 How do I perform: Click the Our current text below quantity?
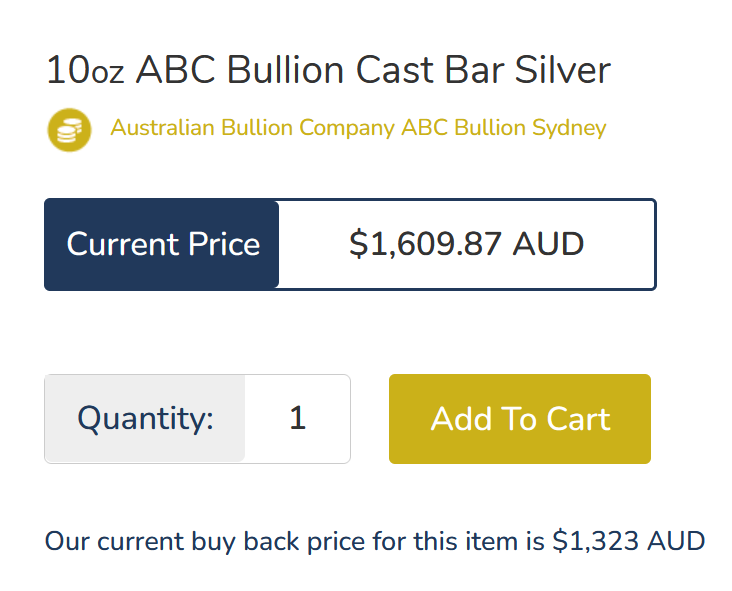tap(113, 542)
